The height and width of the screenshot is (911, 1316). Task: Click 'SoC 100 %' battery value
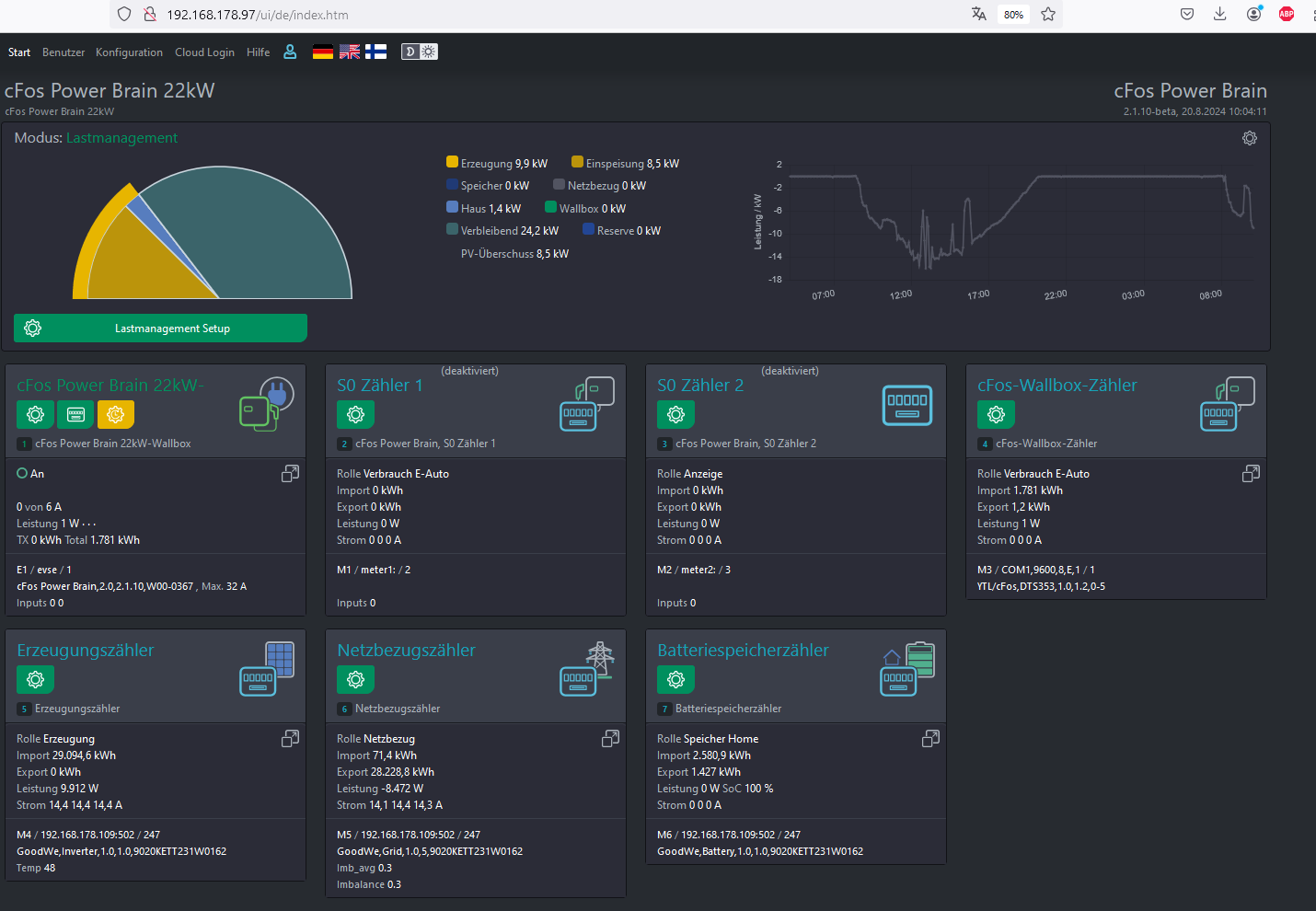point(748,789)
